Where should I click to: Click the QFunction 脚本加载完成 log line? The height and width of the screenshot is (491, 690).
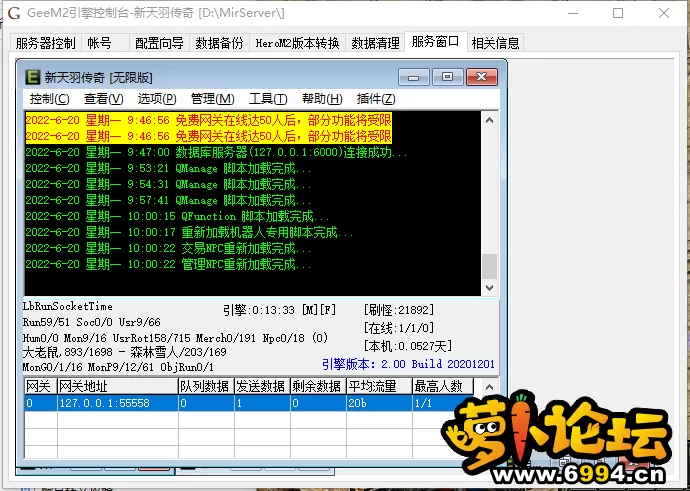coord(177,216)
